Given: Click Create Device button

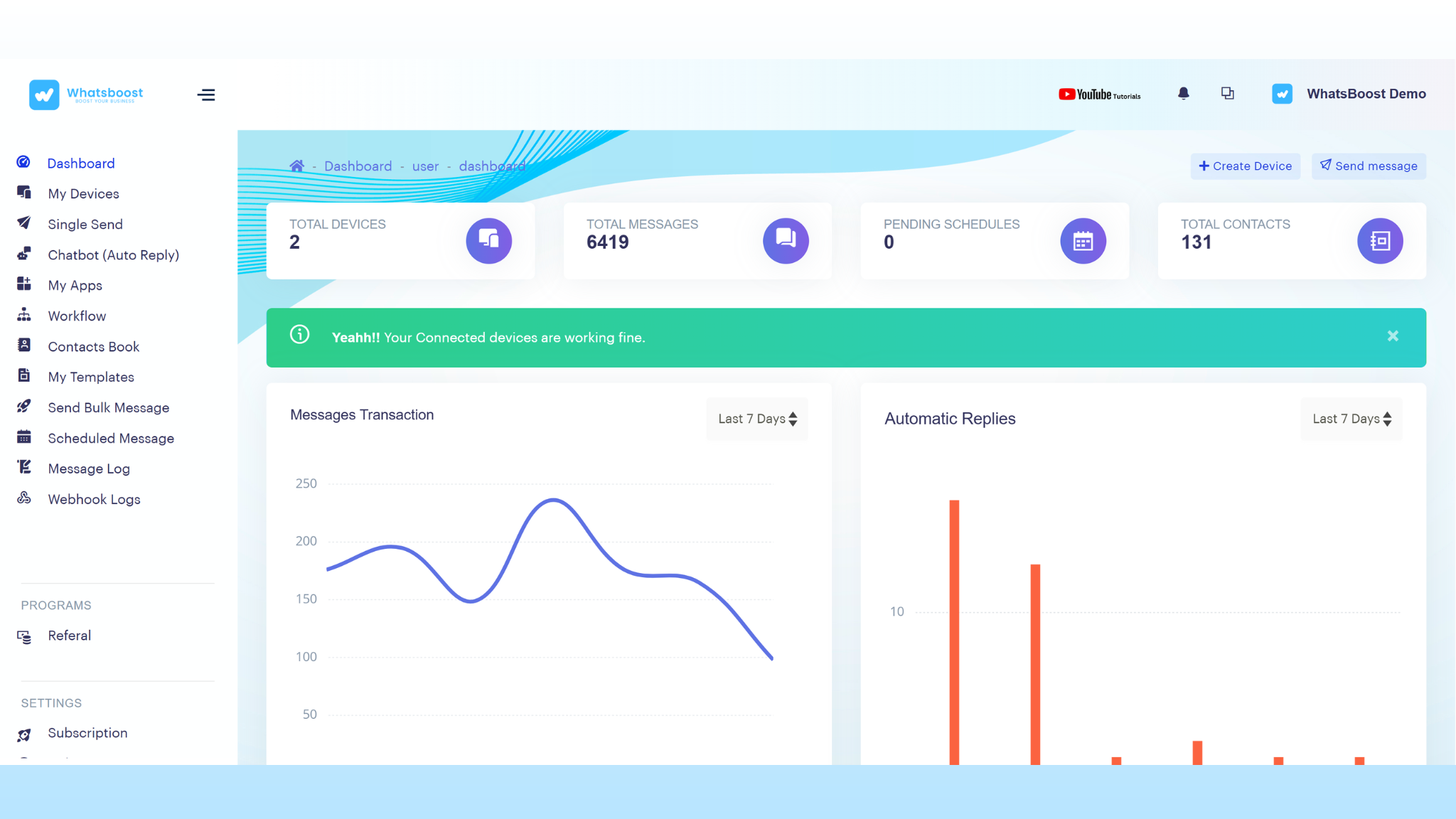Looking at the screenshot, I should [1245, 166].
